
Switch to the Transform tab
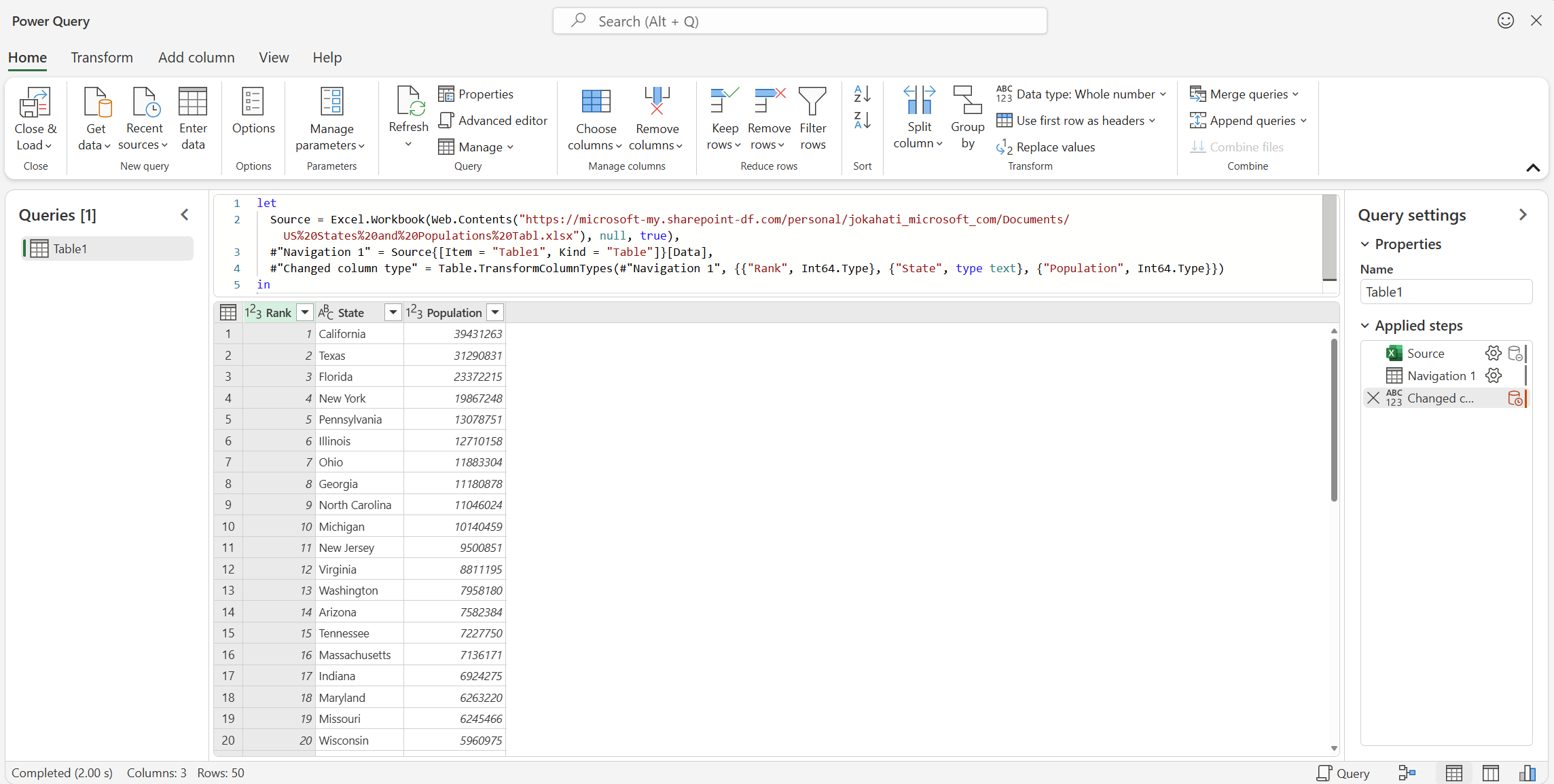[x=102, y=58]
